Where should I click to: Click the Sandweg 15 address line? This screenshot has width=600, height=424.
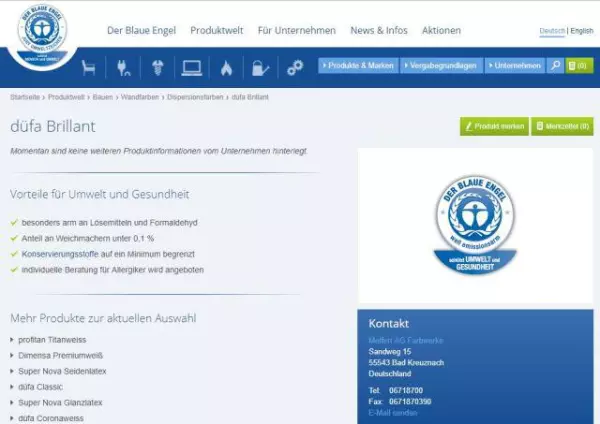pyautogui.click(x=390, y=351)
